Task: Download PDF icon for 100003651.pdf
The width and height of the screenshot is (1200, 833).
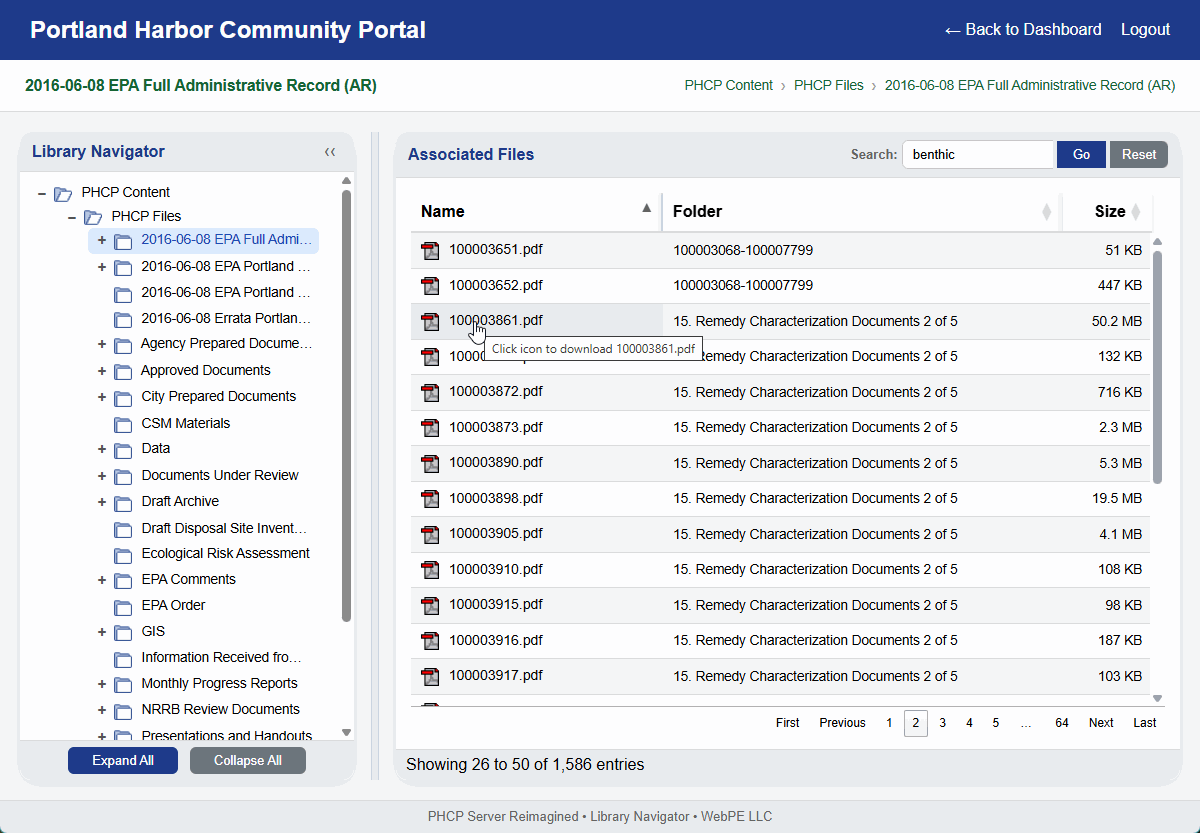Action: point(430,250)
